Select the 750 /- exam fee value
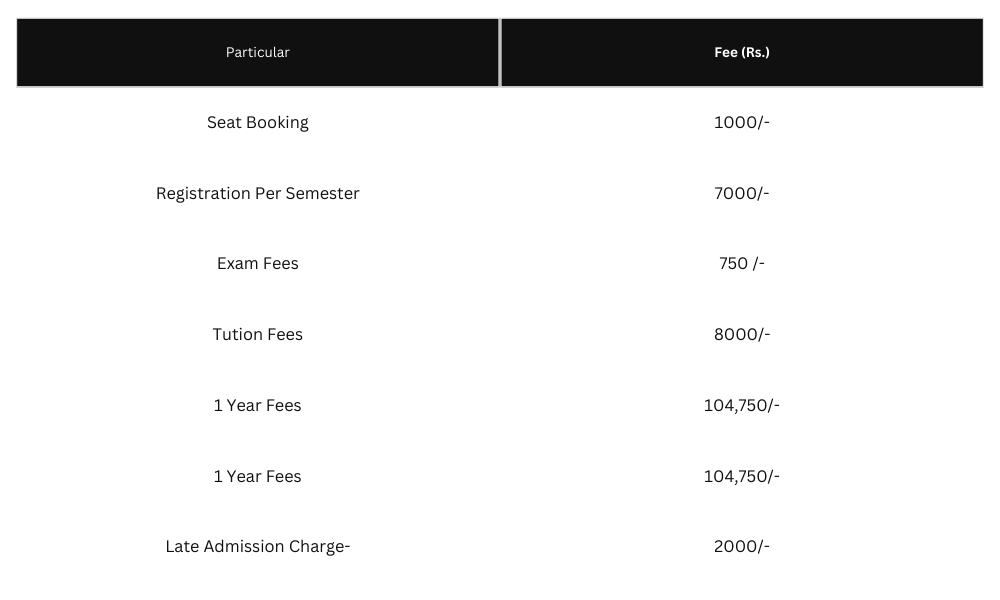This screenshot has width=1000, height=600. [742, 263]
